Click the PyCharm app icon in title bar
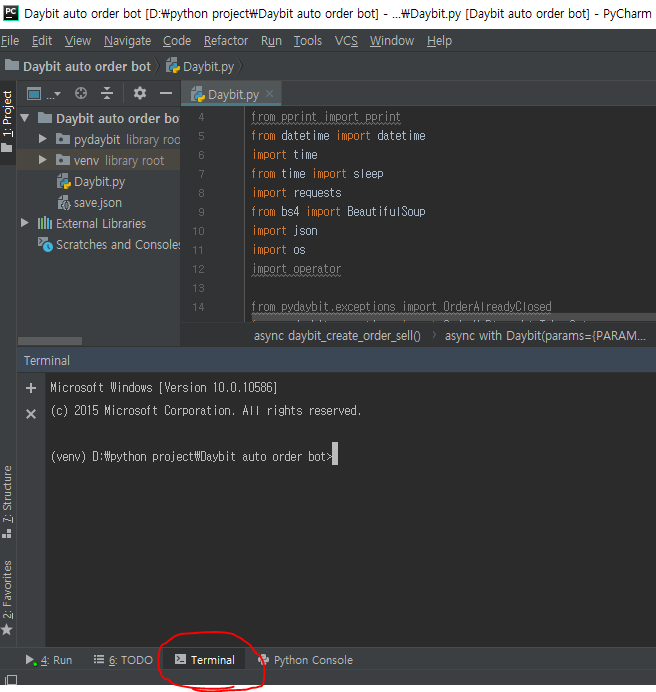 tap(11, 13)
